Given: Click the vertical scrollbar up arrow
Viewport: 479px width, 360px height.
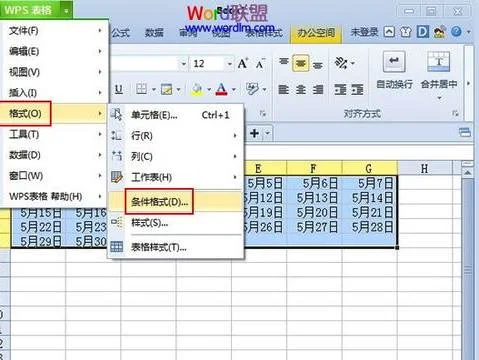Looking at the screenshot, I should click(x=468, y=173).
